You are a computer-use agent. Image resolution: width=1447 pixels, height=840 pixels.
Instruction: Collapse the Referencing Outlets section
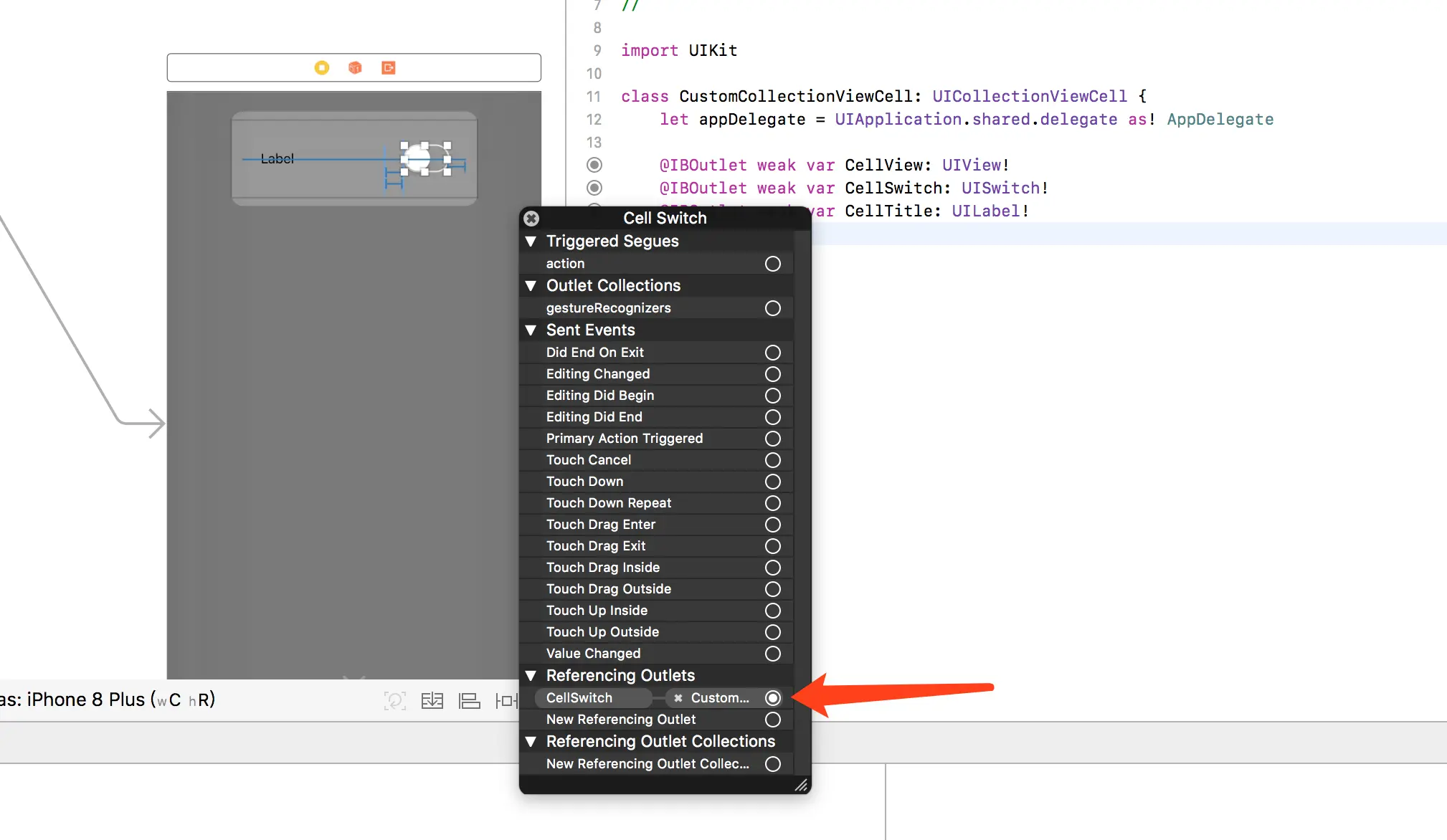pyautogui.click(x=531, y=675)
